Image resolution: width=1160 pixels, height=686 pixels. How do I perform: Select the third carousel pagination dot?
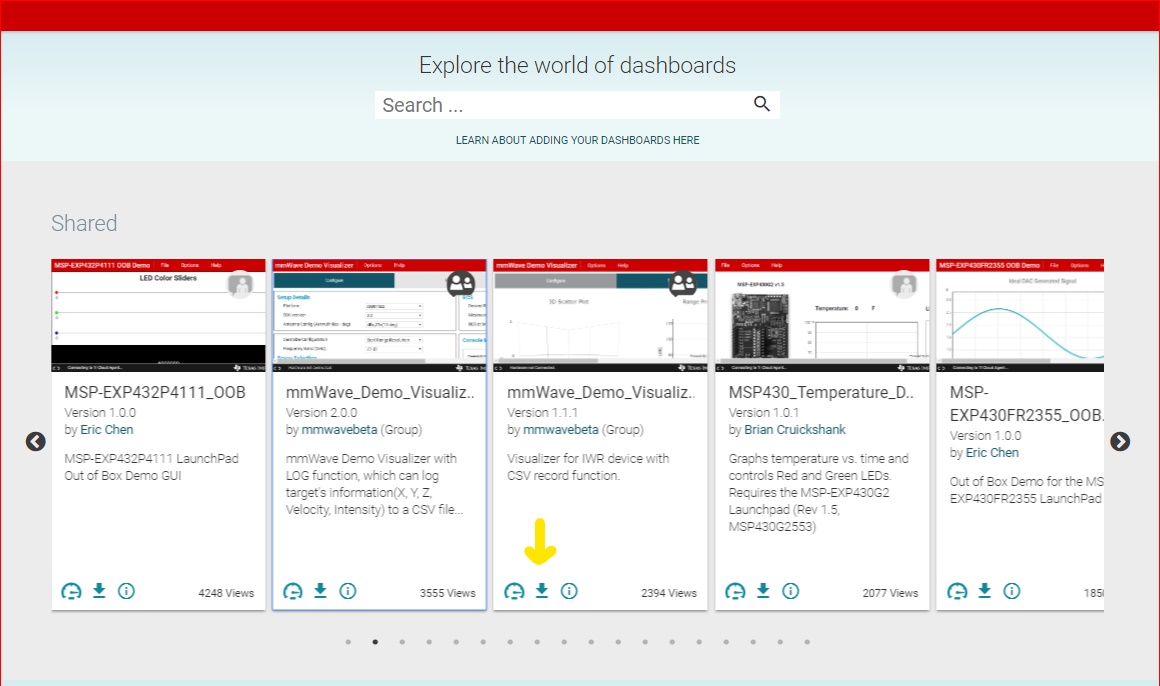(402, 642)
